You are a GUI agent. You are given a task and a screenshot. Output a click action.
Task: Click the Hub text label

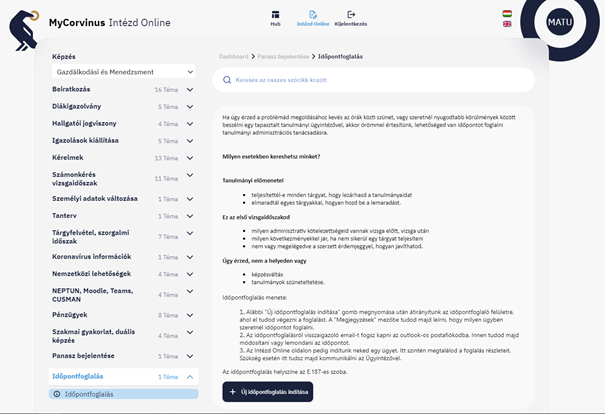[x=275, y=24]
